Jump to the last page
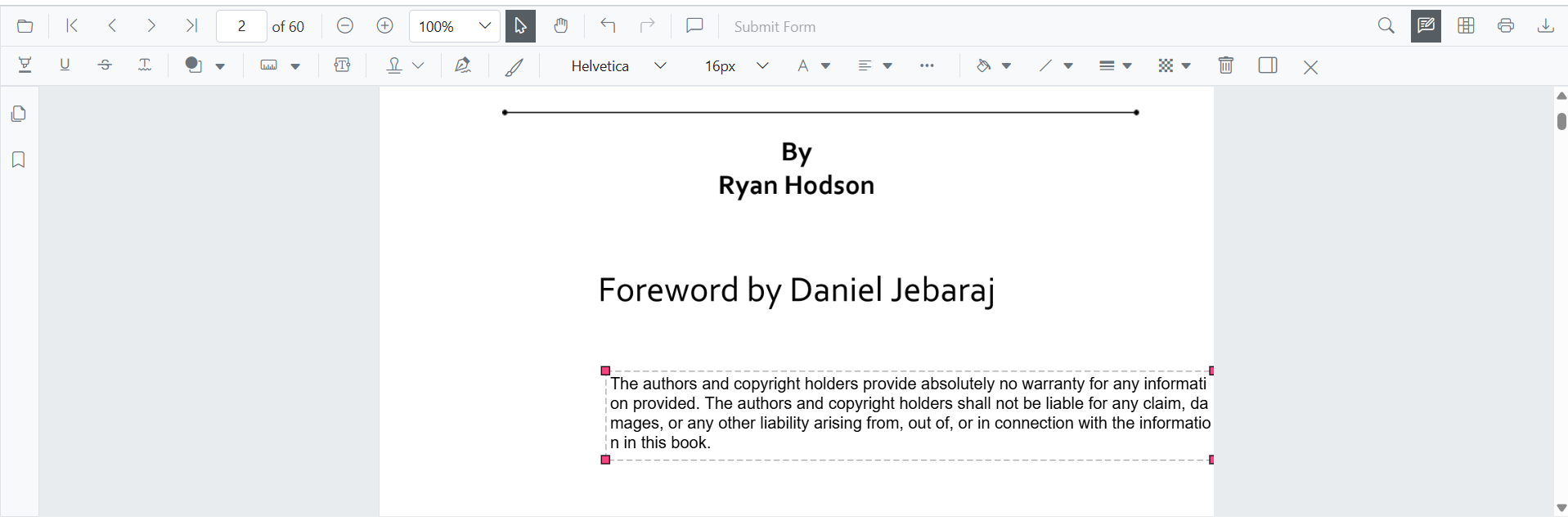1568x521 pixels. click(x=191, y=26)
